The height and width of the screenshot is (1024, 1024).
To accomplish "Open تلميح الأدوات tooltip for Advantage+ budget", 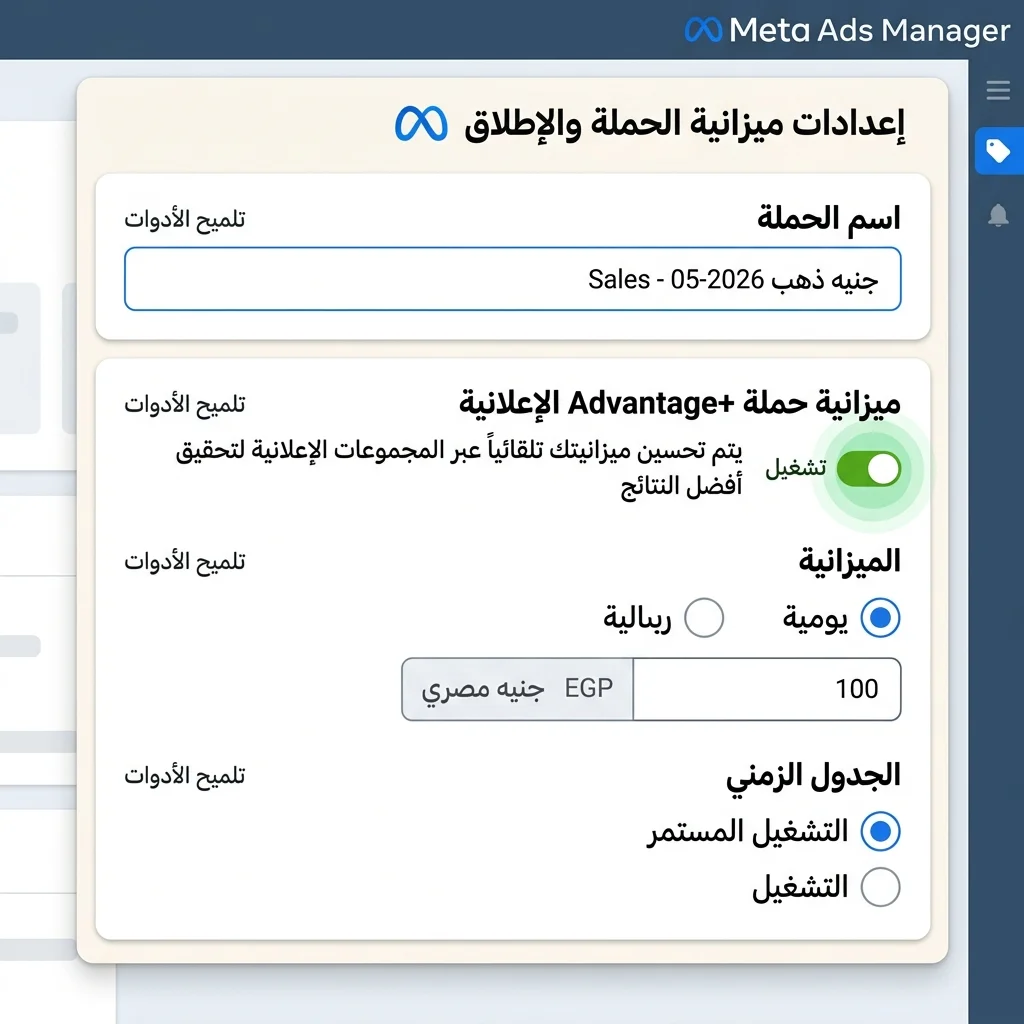I will click(x=185, y=404).
